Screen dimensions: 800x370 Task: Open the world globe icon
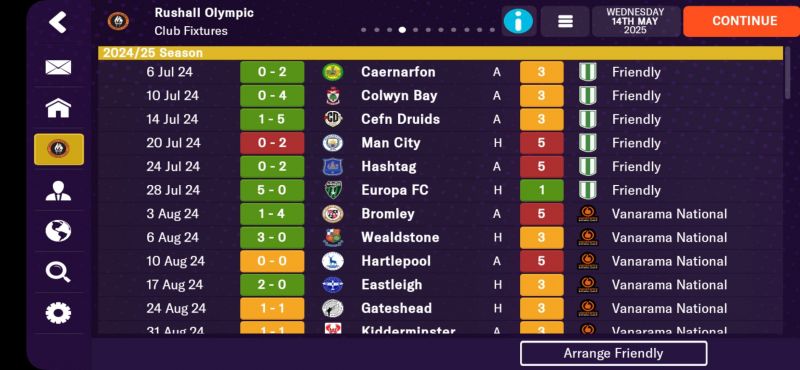tap(58, 231)
